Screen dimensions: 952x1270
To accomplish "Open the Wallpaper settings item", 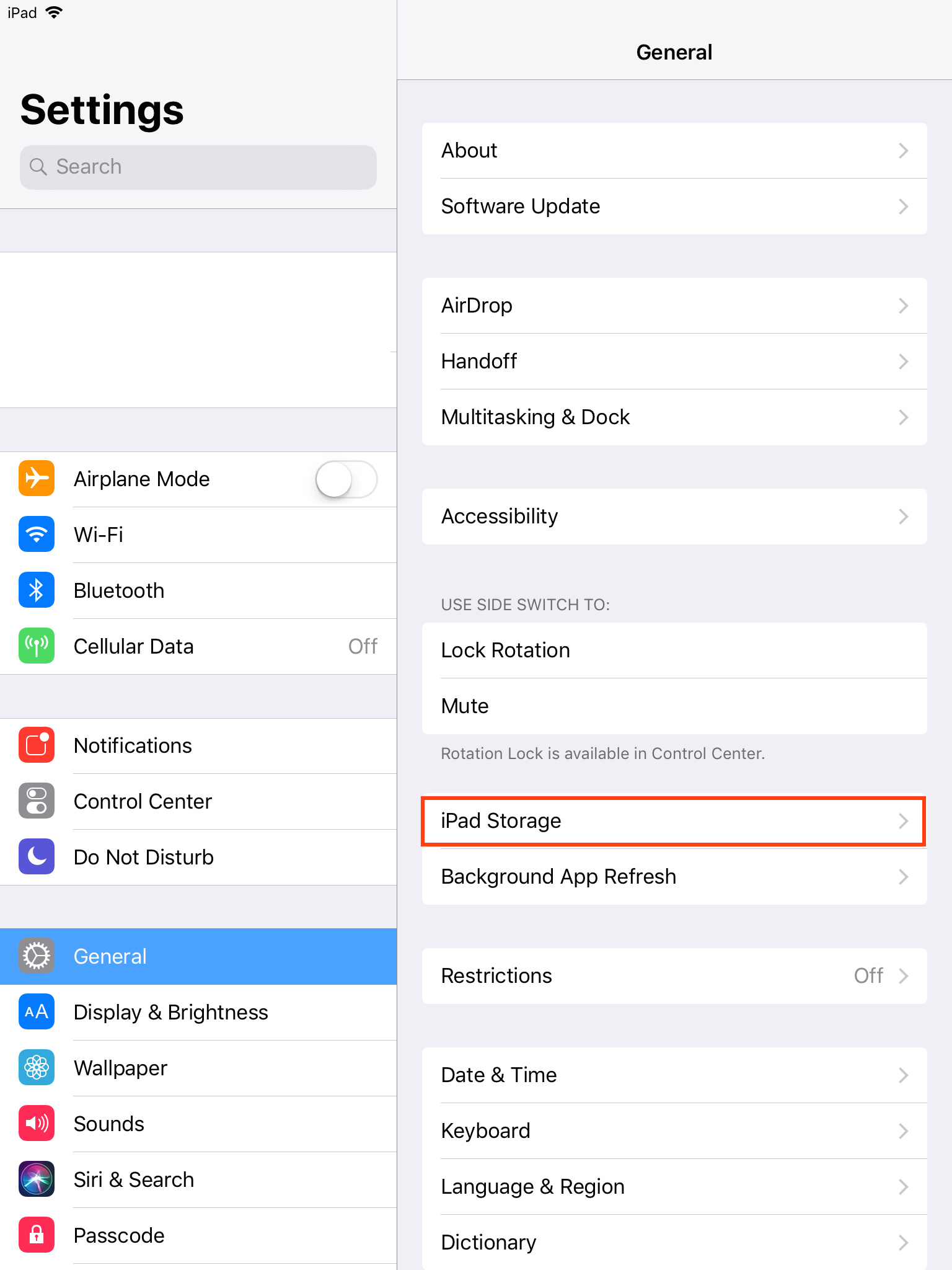I will [198, 1068].
